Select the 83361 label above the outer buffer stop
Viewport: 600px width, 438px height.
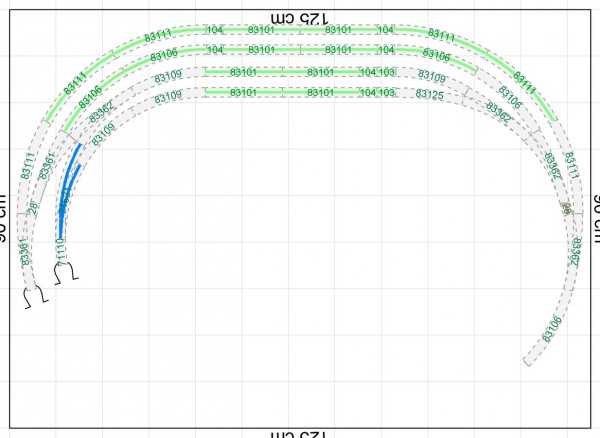coord(25,251)
